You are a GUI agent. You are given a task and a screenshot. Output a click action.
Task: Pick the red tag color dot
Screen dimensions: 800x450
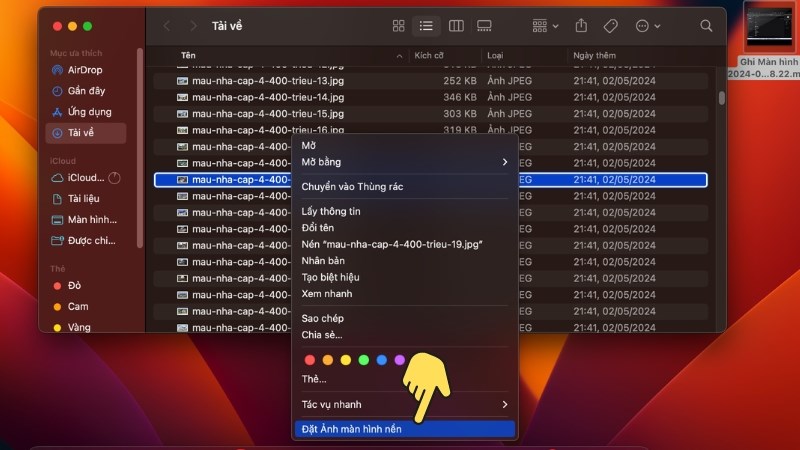pos(310,360)
